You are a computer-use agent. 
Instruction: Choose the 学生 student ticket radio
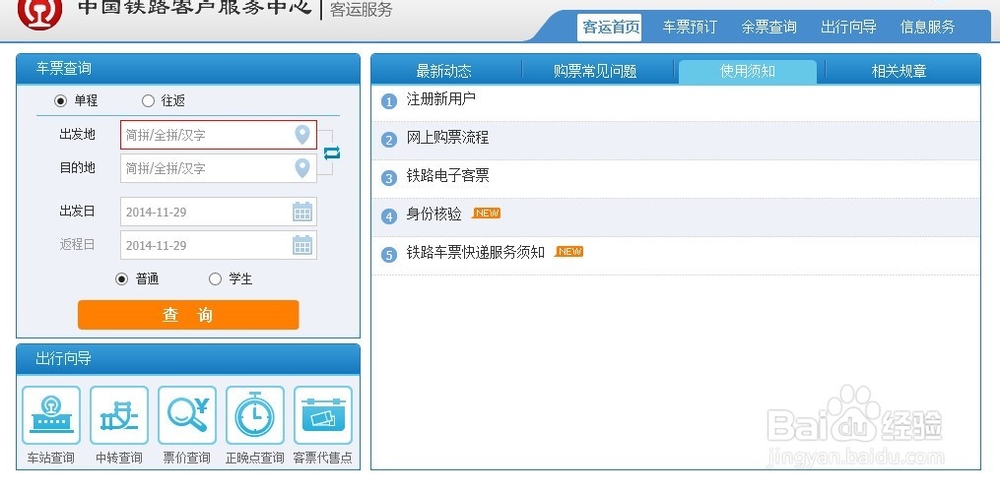click(x=215, y=279)
